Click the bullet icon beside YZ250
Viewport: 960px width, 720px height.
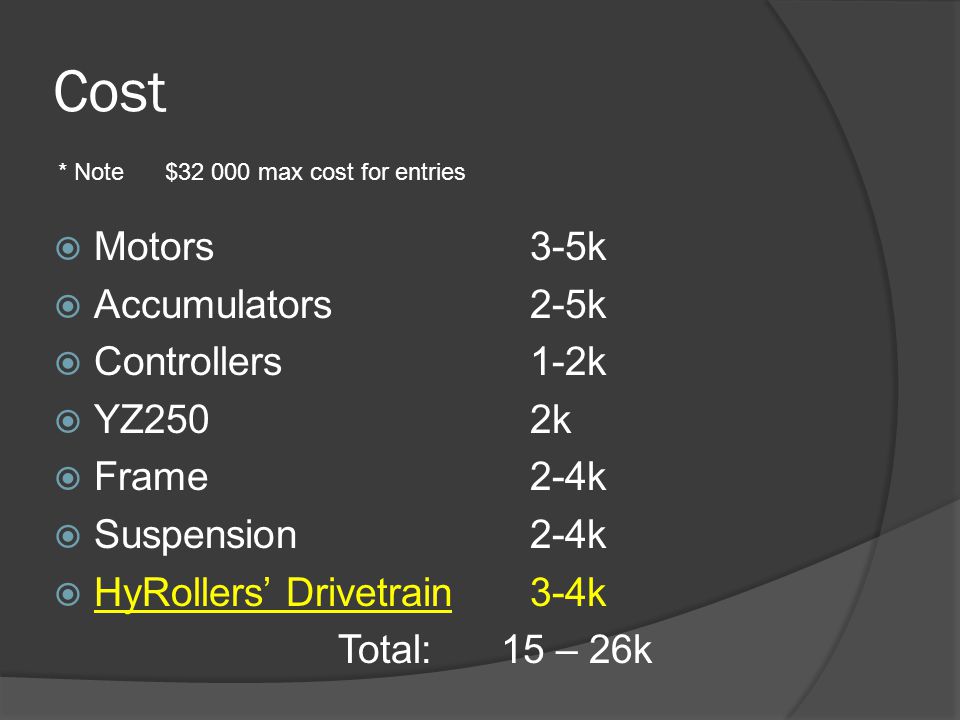(x=68, y=421)
